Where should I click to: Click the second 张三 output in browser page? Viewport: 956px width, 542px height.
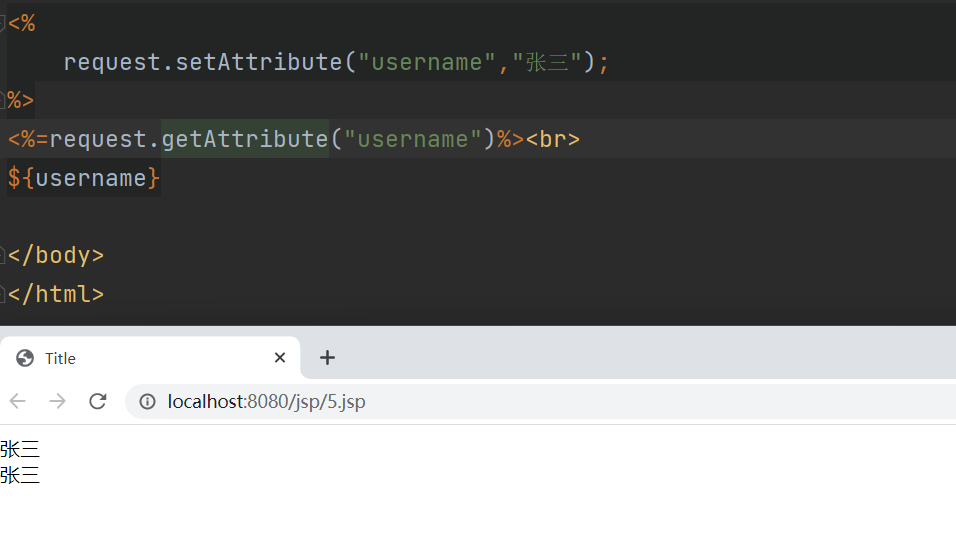pos(20,475)
